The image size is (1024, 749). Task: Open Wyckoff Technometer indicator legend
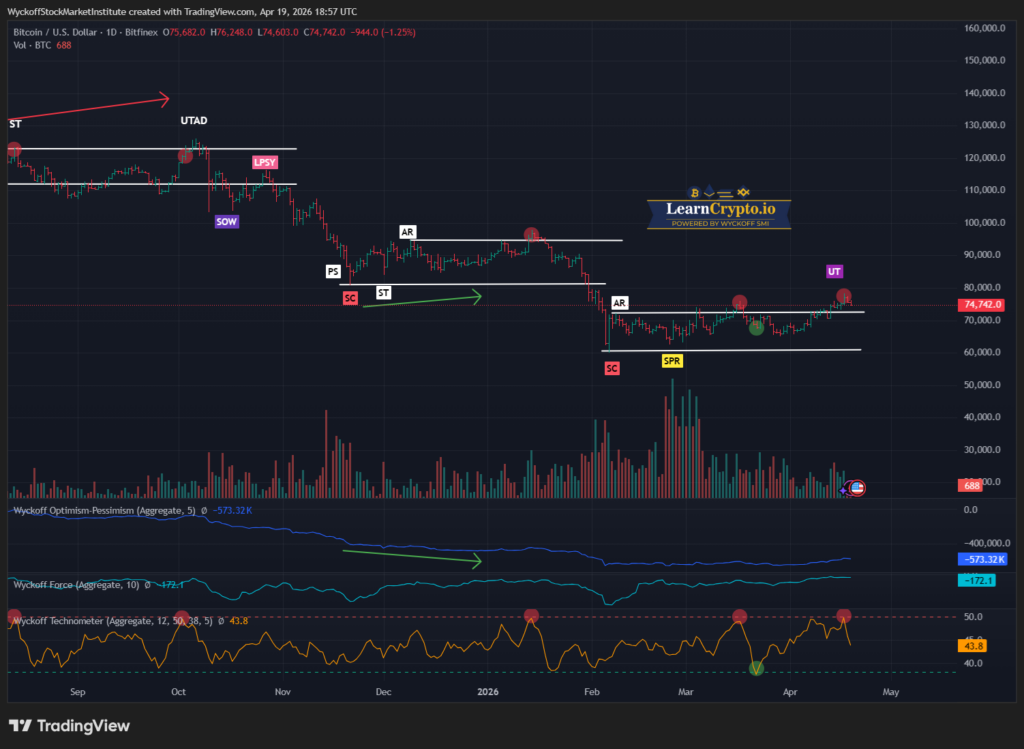point(100,621)
